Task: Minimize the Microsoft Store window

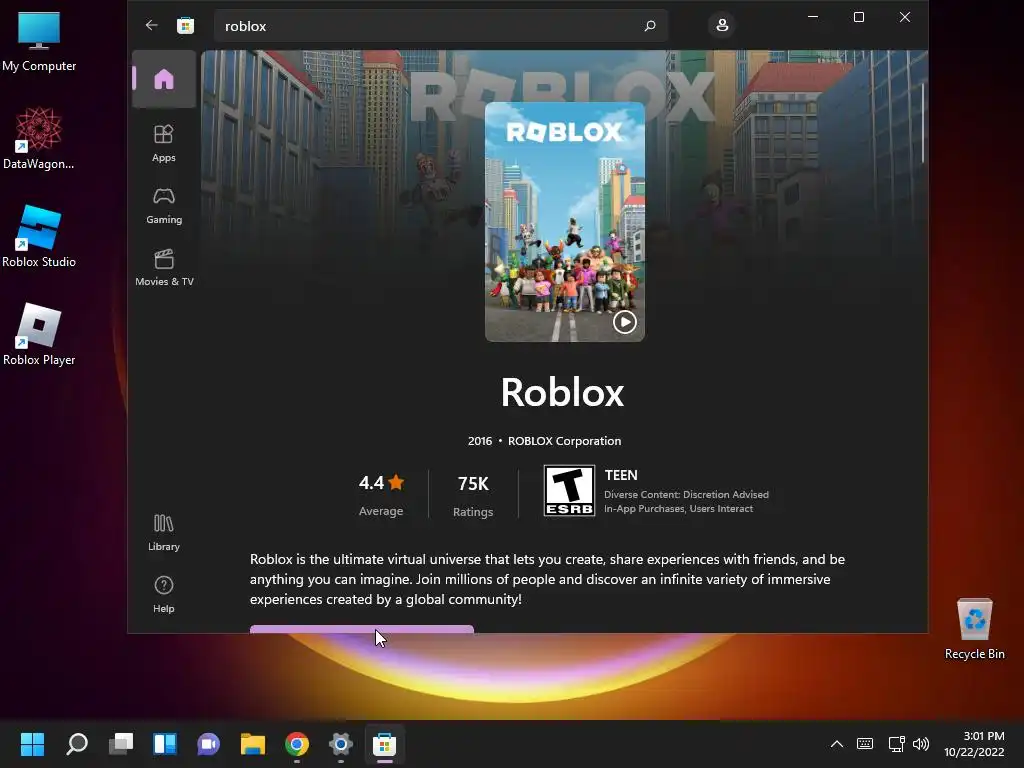Action: point(813,17)
